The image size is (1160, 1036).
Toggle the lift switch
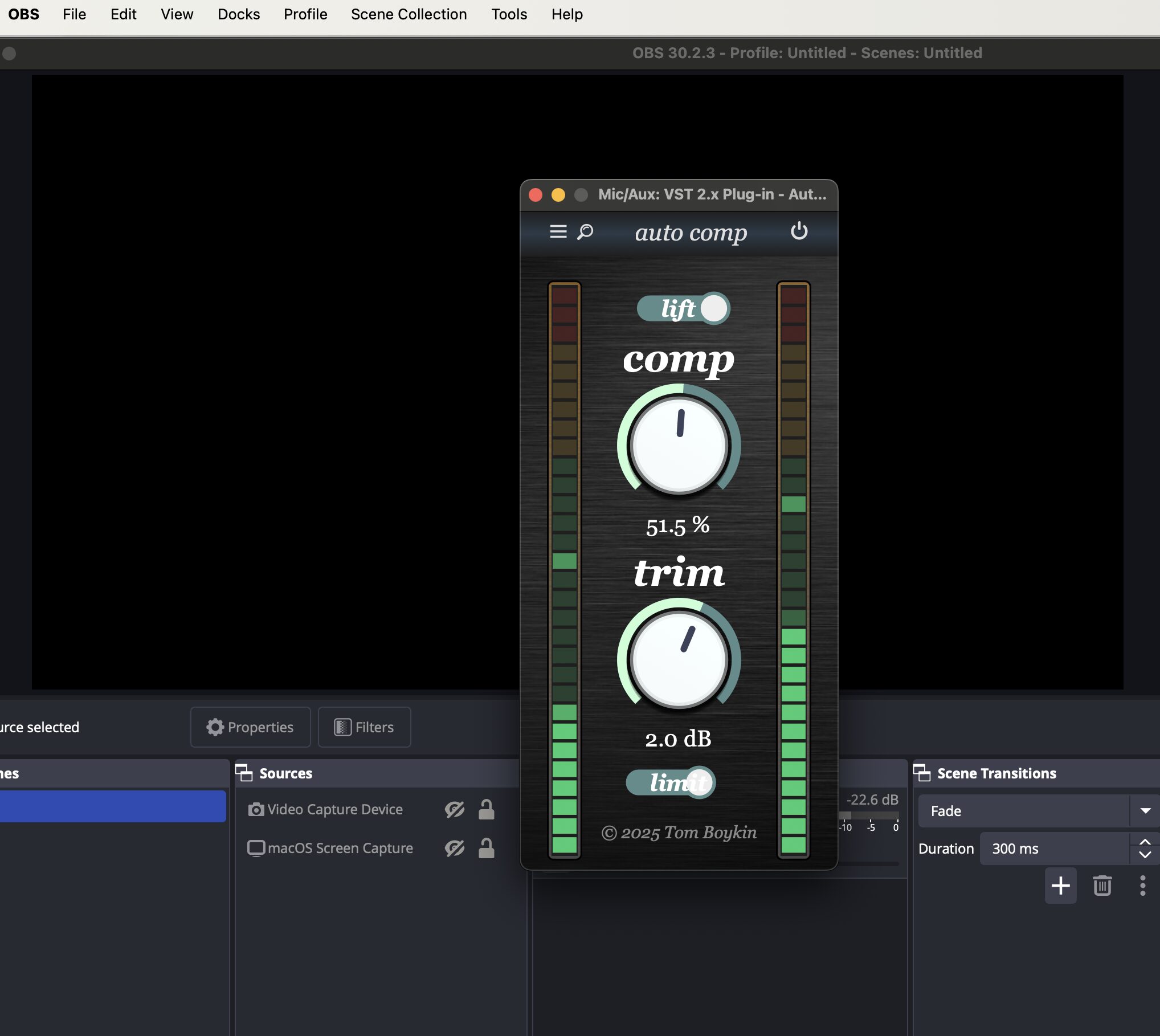pos(683,308)
